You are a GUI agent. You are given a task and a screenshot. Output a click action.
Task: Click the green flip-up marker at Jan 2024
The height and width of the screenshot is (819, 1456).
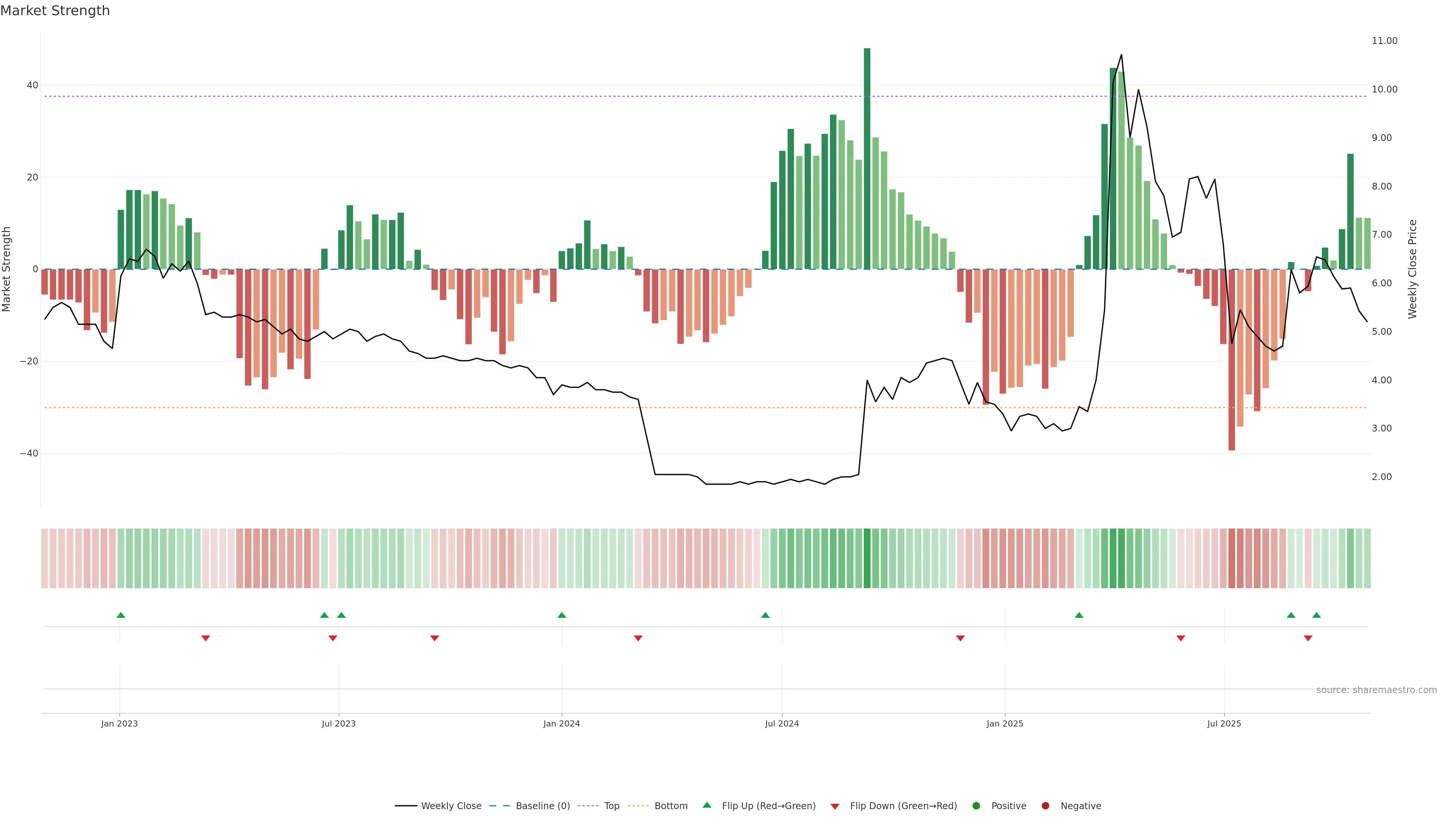(x=561, y=615)
